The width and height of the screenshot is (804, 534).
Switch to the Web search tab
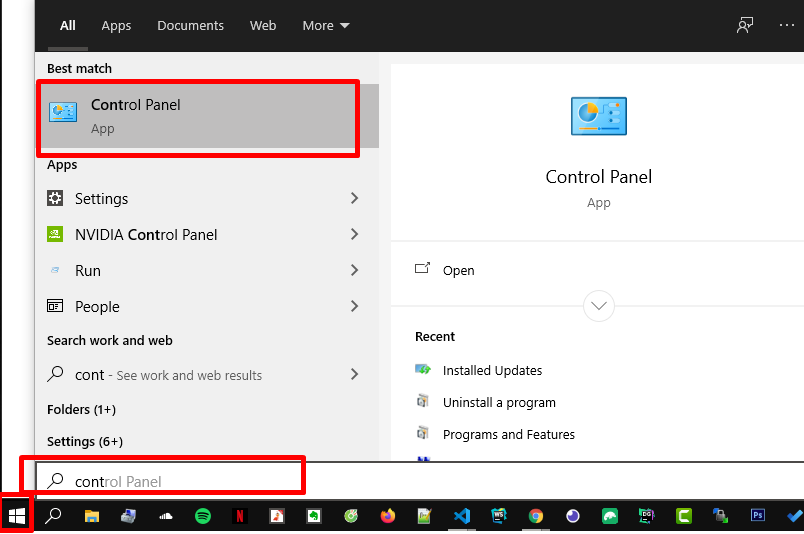point(263,26)
